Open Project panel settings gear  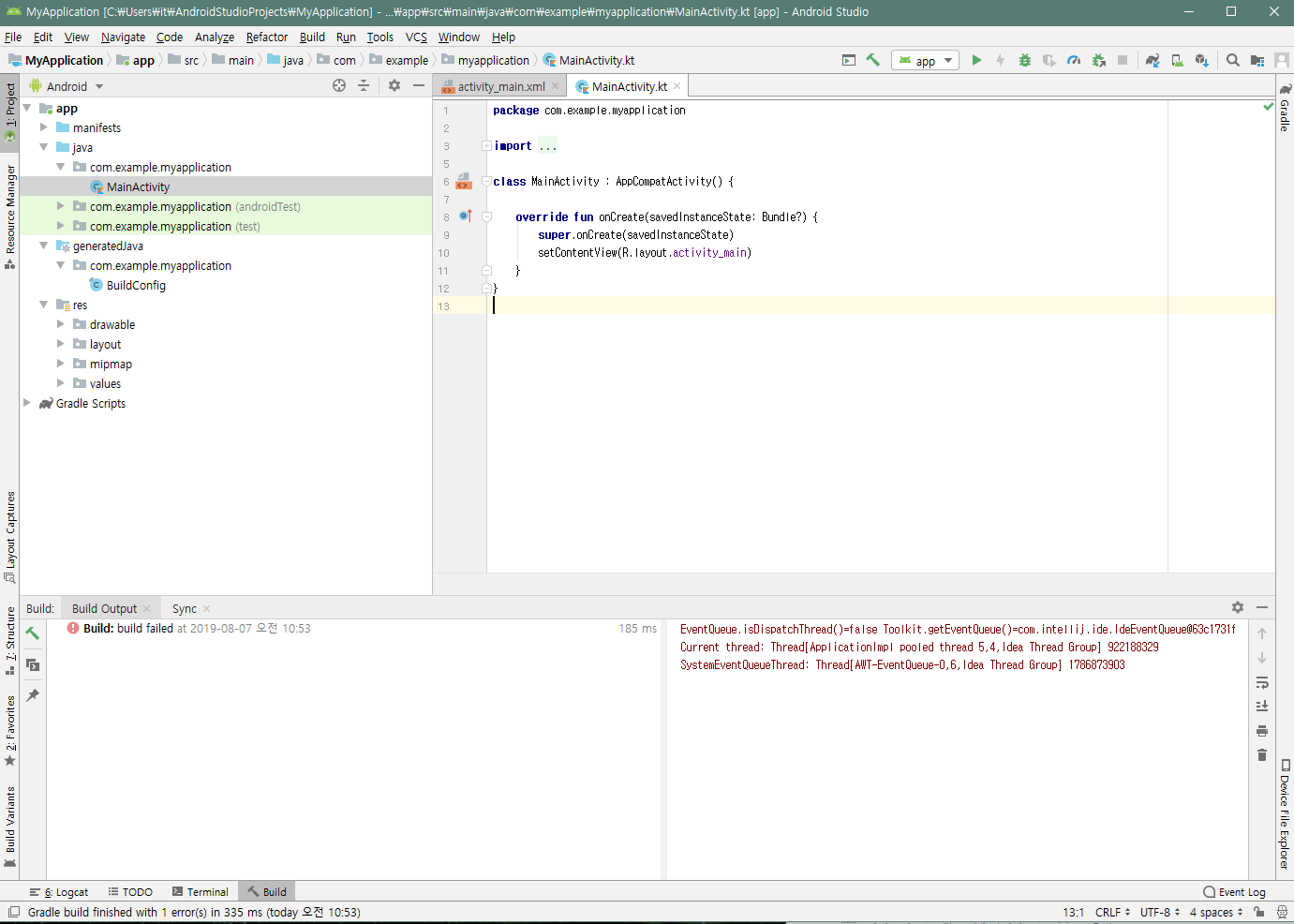tap(394, 85)
